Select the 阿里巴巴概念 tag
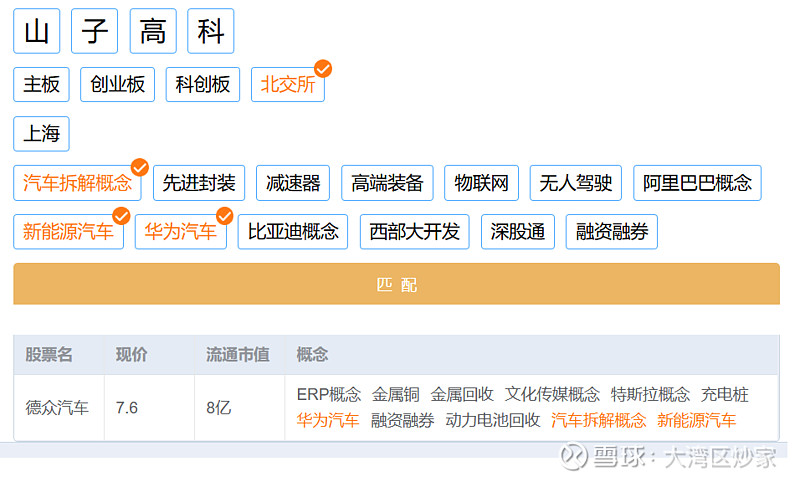The width and height of the screenshot is (800, 482). (697, 183)
